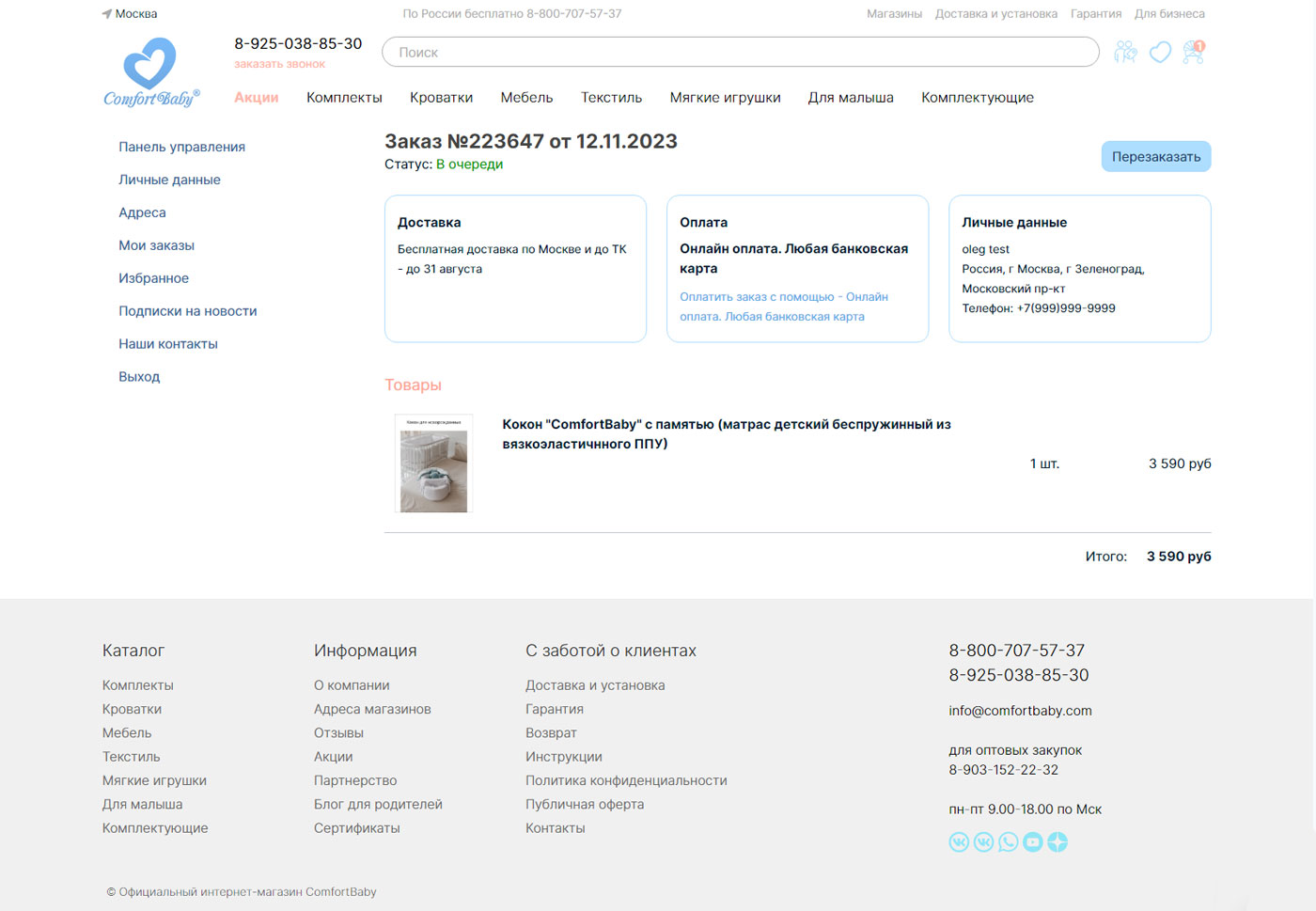The height and width of the screenshot is (911, 1316).
Task: Click footer phone 8-800-707-57-37
Action: tap(1016, 651)
